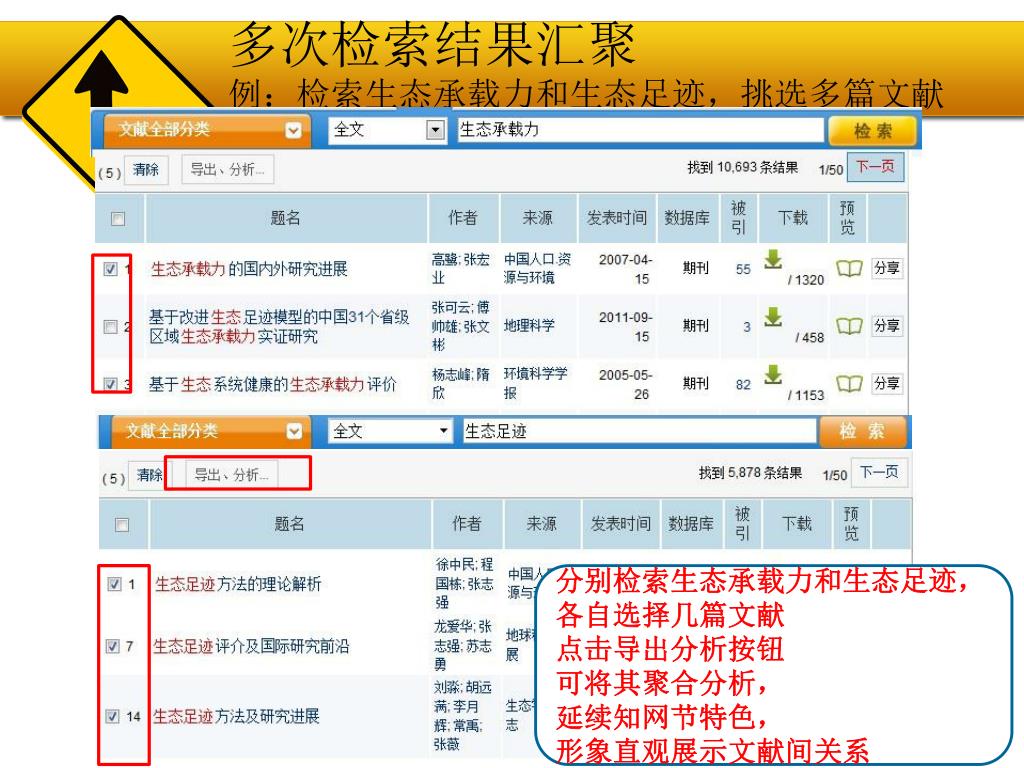This screenshot has height=768, width=1024.
Task: Expand upper 文献全部分类 category dropdown
Action: [x=293, y=130]
